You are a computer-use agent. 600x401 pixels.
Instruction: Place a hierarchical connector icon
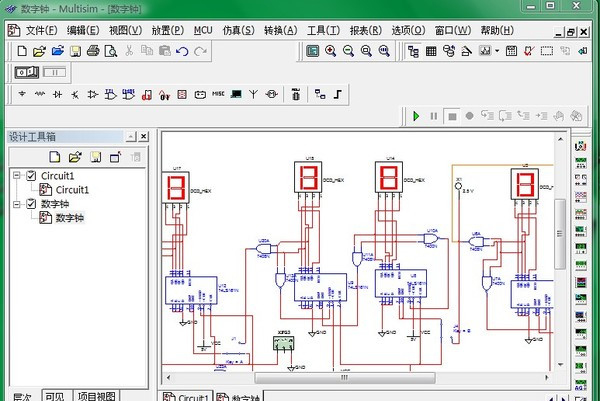point(320,94)
